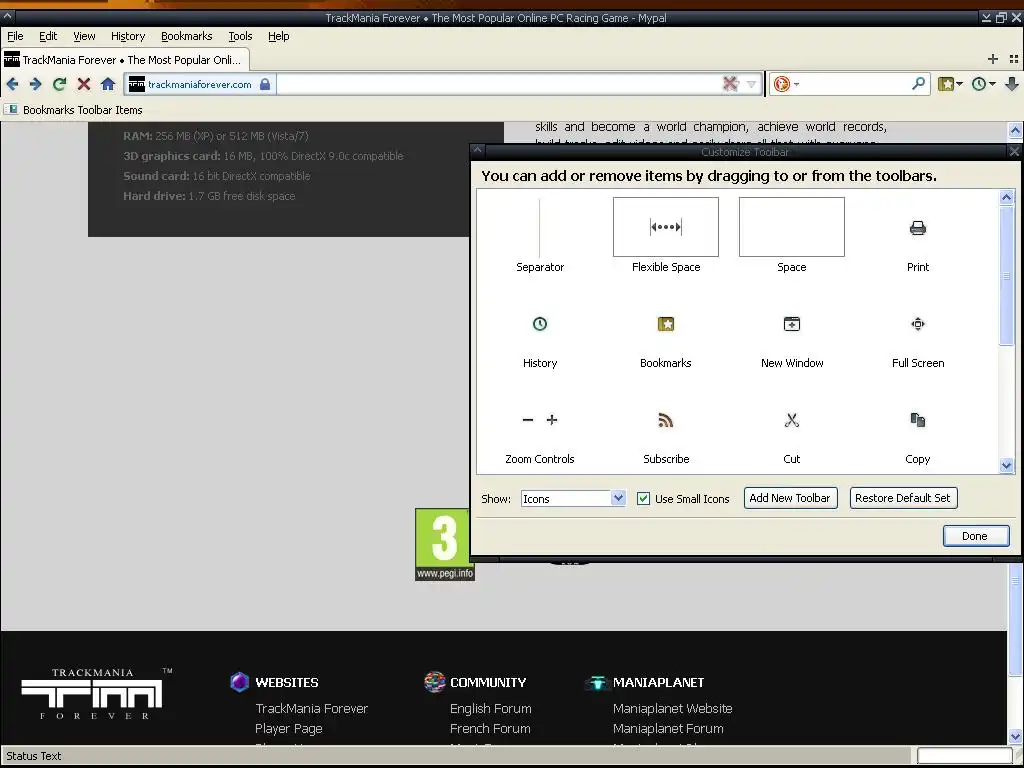Click Add New Toolbar button
1024x768 pixels.
coord(790,498)
